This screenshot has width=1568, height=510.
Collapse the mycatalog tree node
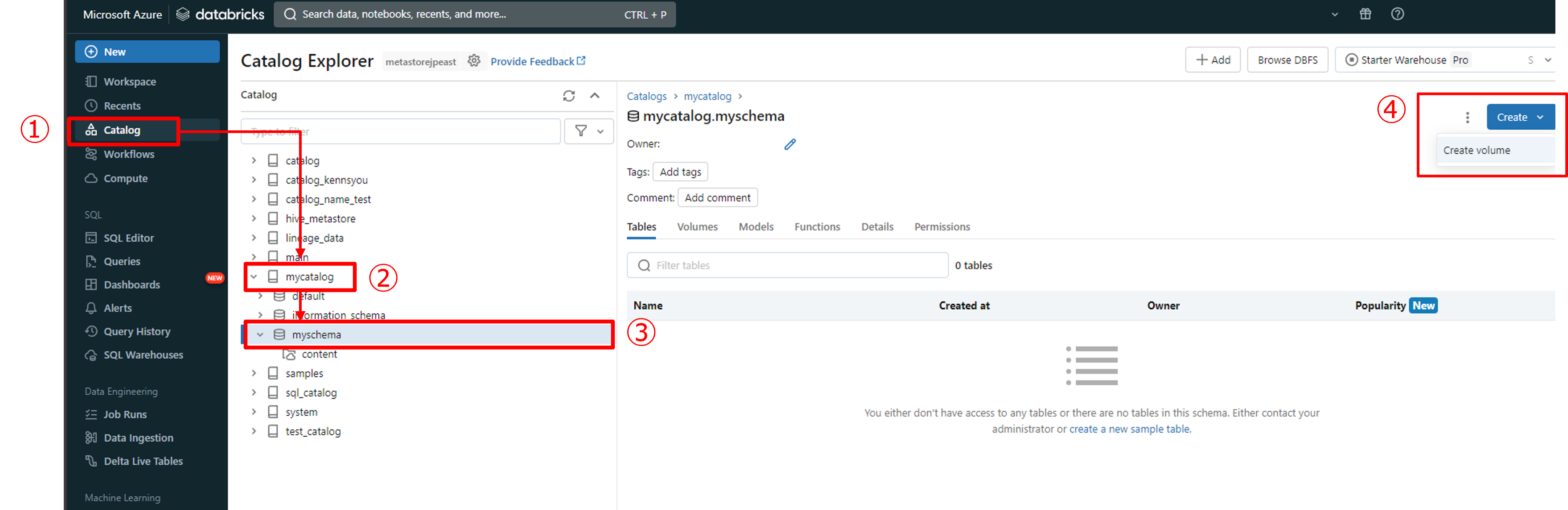(x=254, y=277)
